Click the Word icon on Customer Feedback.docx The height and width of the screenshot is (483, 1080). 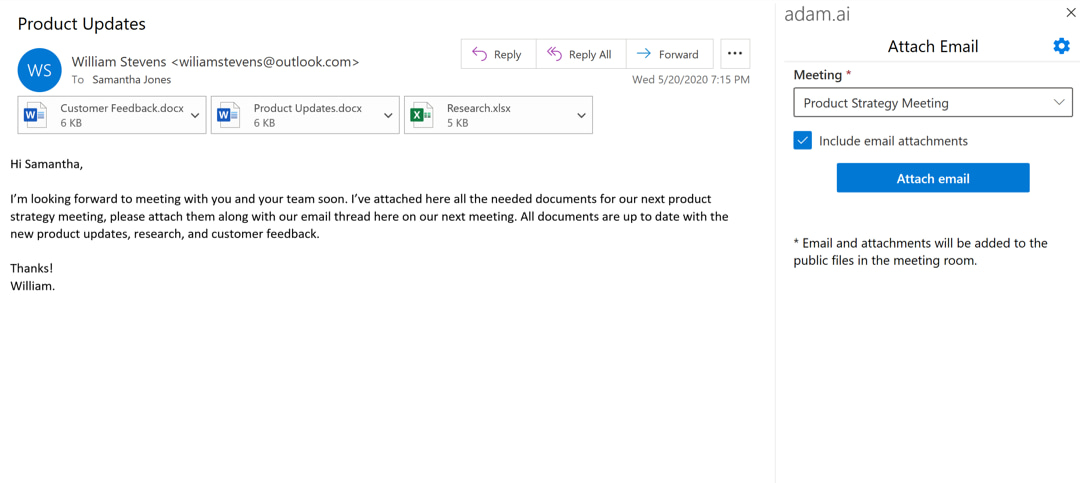coord(34,114)
